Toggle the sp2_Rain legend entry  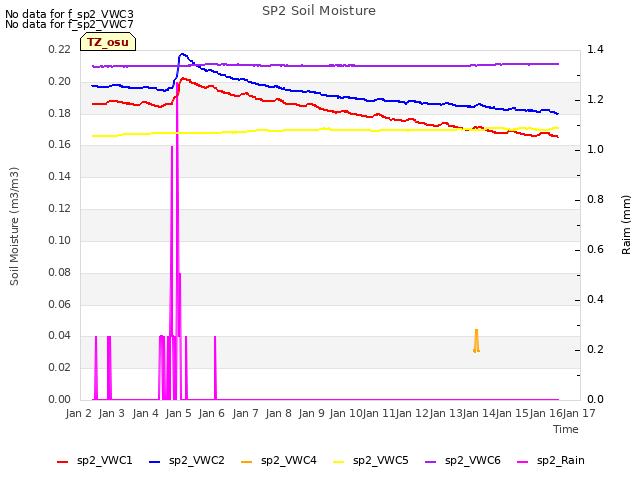pyautogui.click(x=551, y=461)
